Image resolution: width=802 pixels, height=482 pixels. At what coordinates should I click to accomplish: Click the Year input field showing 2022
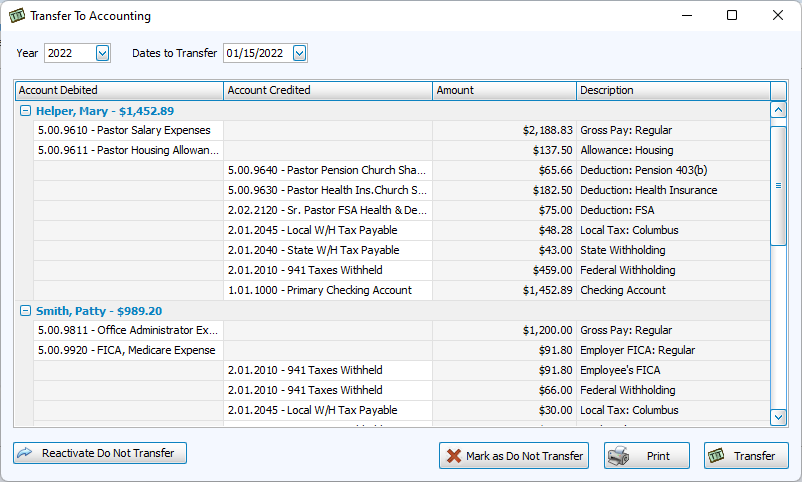point(69,53)
